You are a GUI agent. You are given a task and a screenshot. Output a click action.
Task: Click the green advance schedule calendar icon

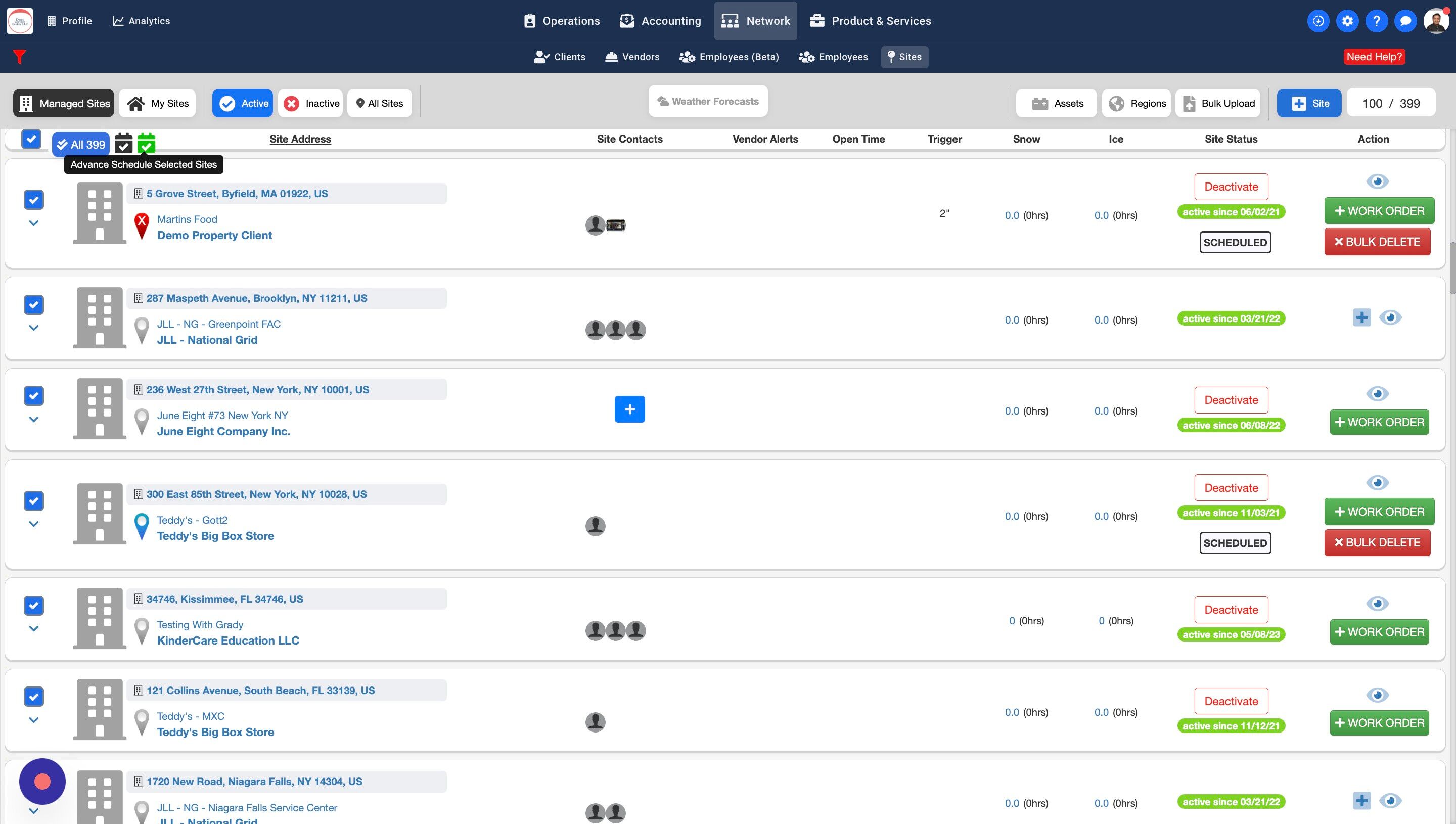(x=146, y=144)
